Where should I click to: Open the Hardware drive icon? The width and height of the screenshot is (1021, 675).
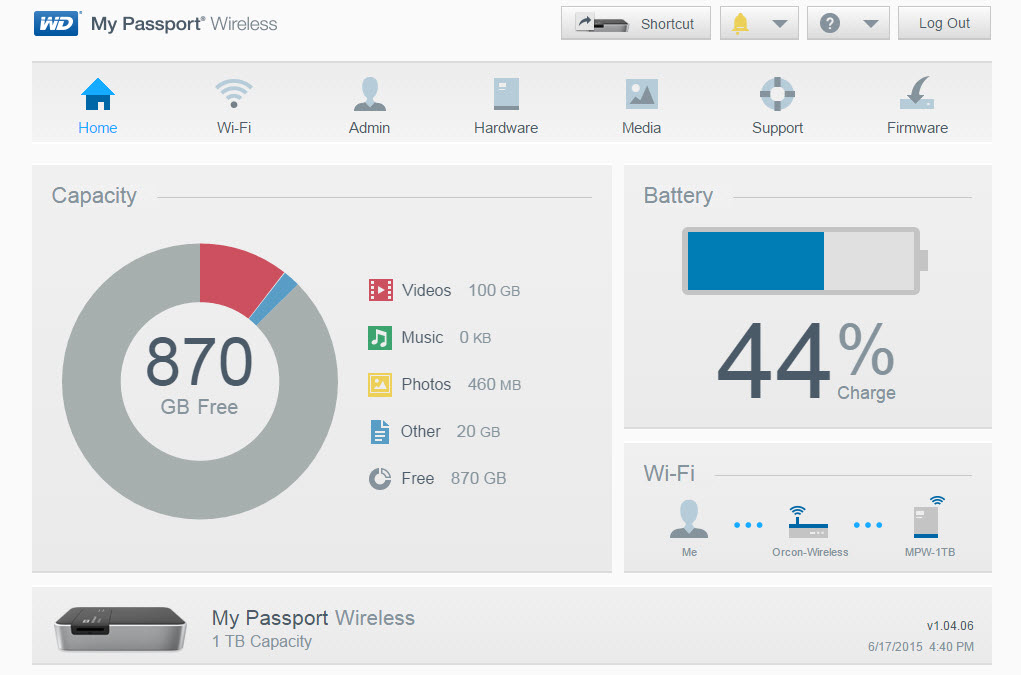click(x=506, y=94)
